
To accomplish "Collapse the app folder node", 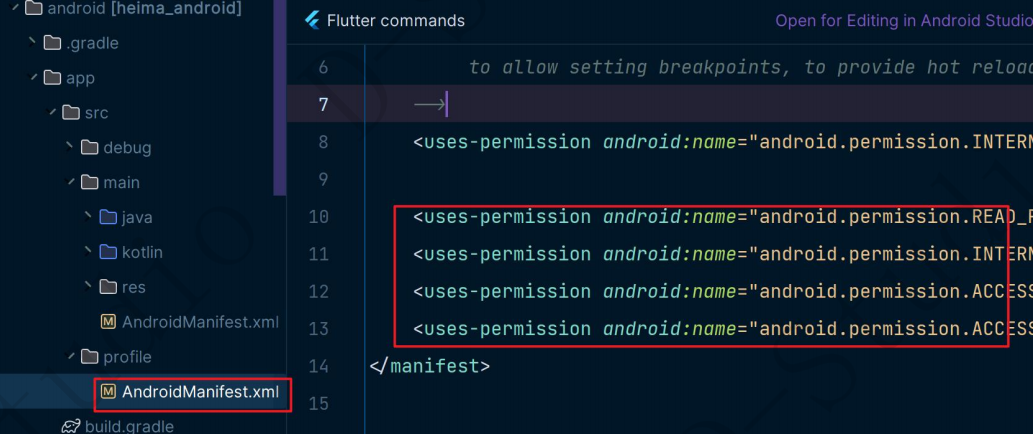I will coord(33,78).
